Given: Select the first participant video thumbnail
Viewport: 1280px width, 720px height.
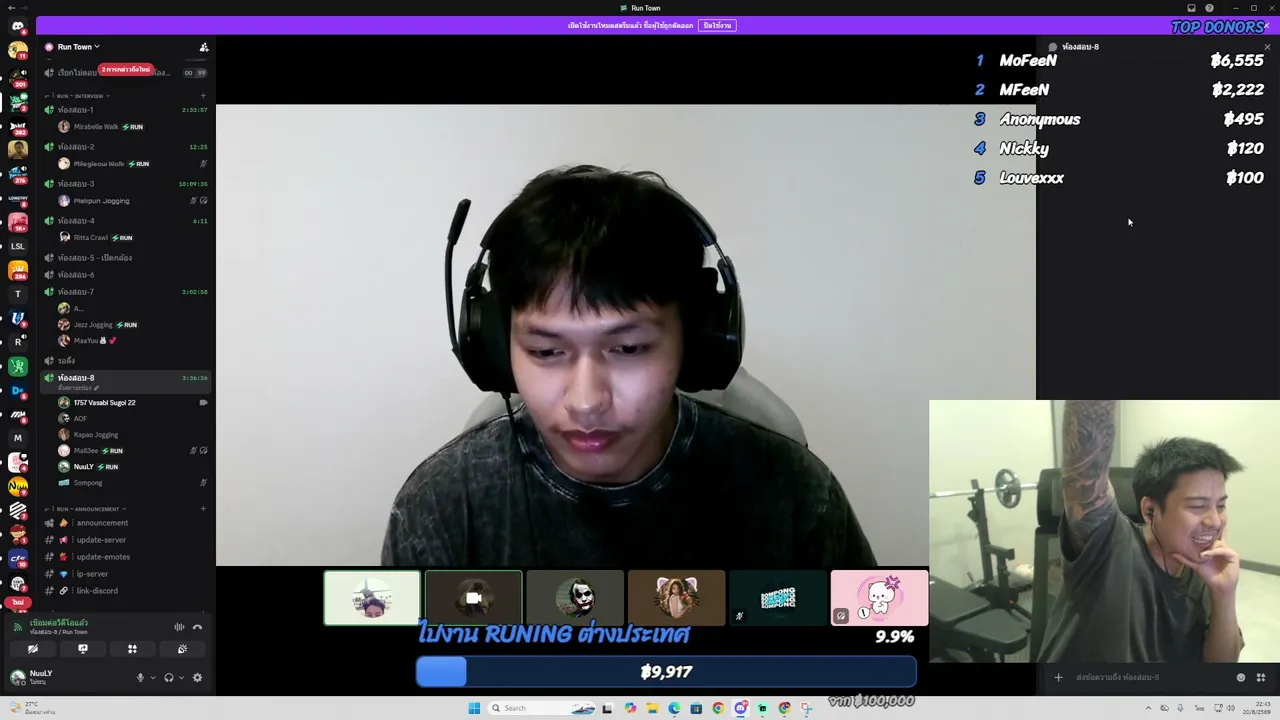Looking at the screenshot, I should (372, 598).
